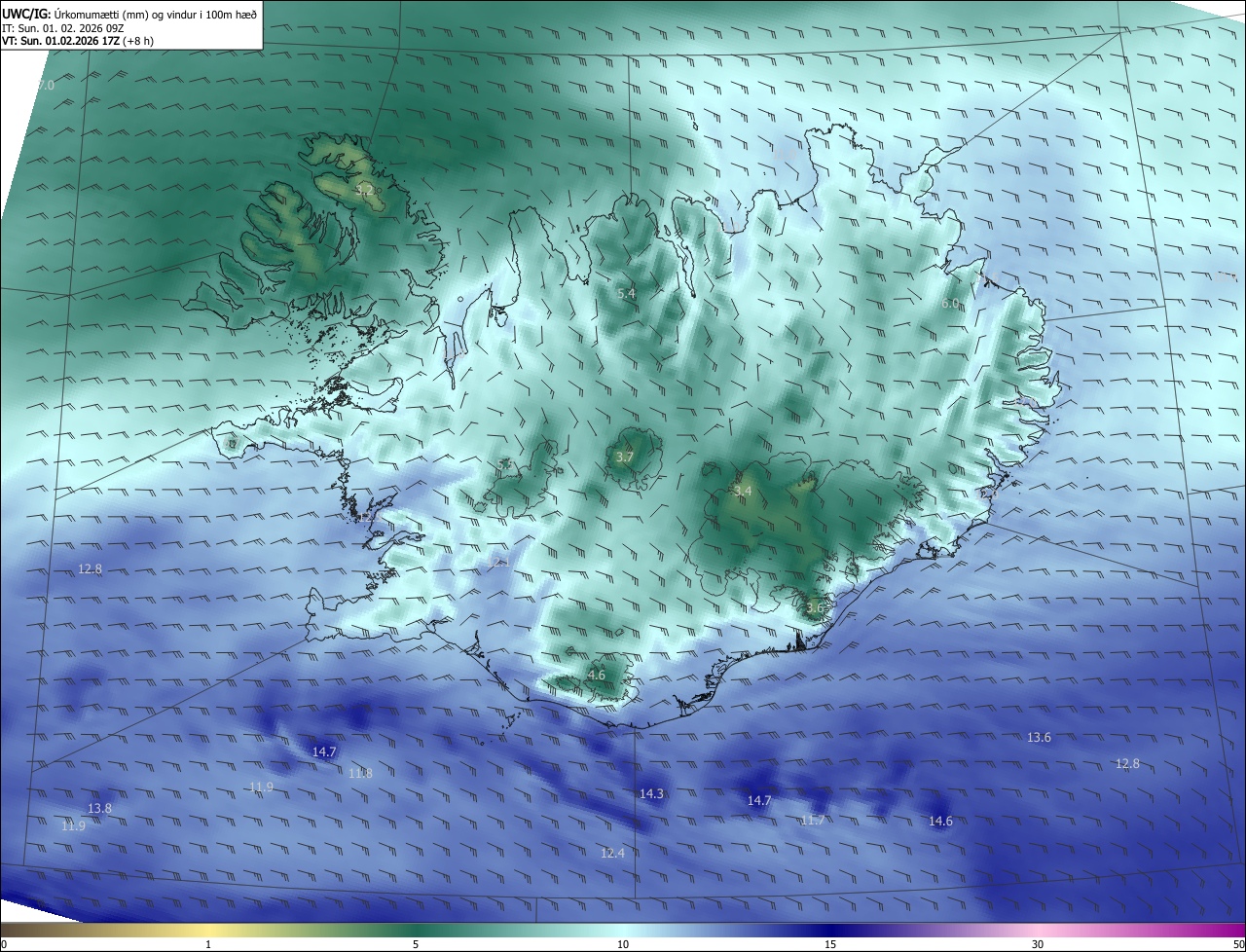
Task: Click the 14.3 value south of Iceland
Action: [651, 794]
